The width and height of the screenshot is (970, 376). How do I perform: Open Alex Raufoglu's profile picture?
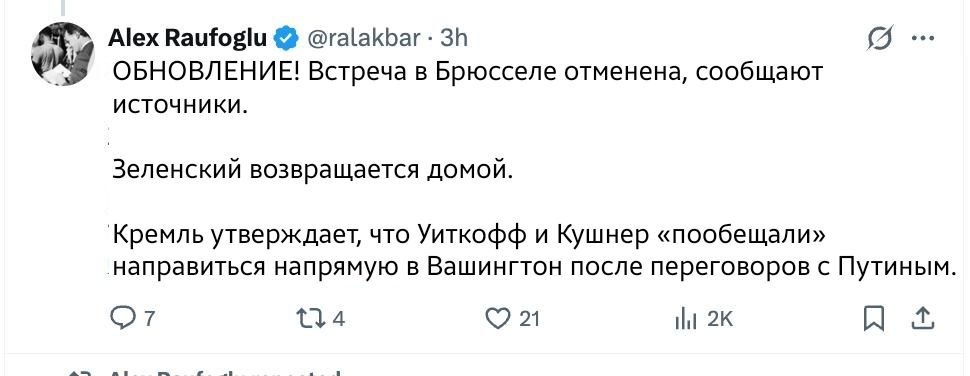(62, 54)
